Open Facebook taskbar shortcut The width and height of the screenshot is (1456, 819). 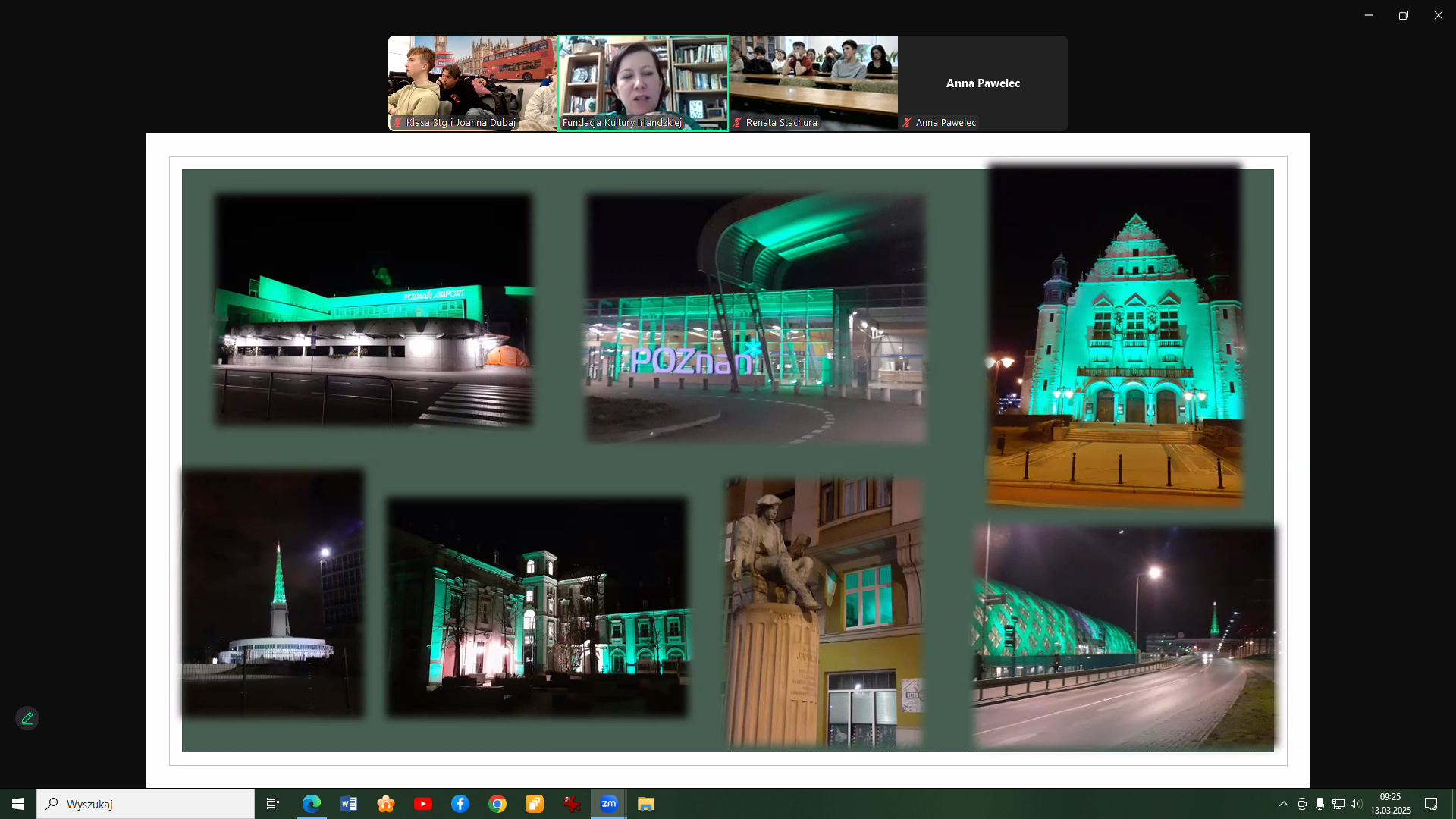point(460,804)
